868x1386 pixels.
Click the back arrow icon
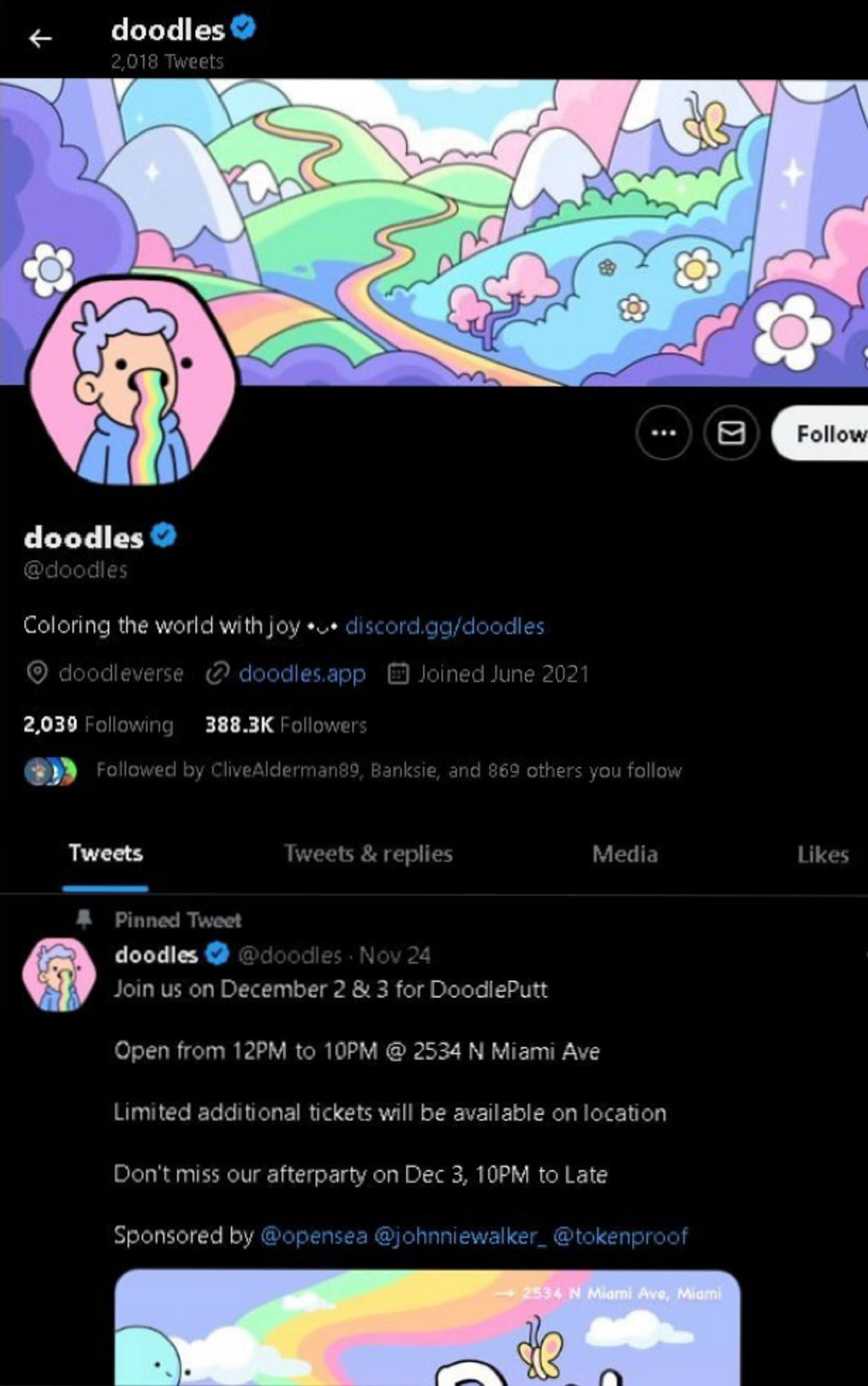40,39
